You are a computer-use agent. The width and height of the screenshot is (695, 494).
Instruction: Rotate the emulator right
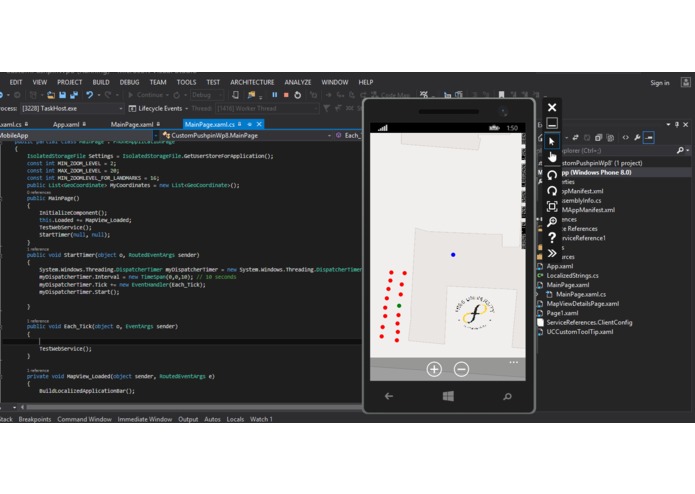(x=552, y=191)
